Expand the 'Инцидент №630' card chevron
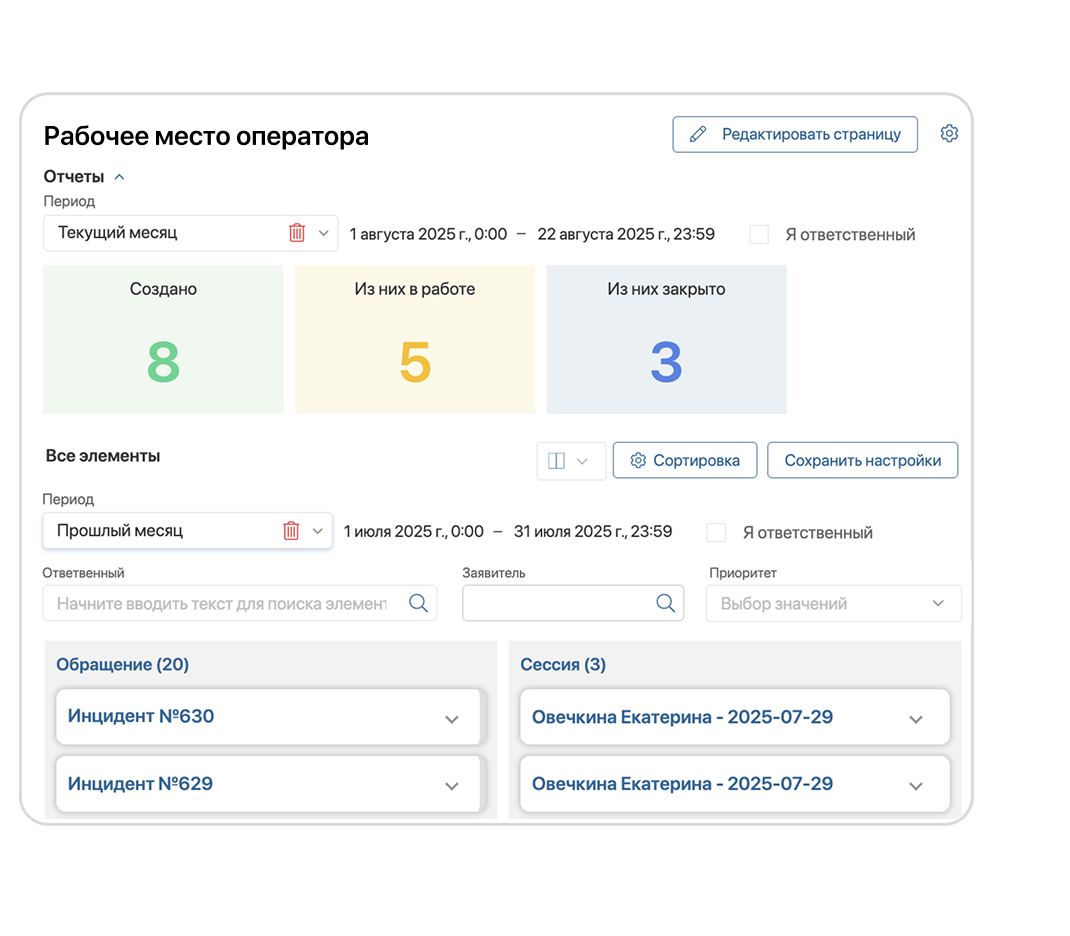 (x=452, y=719)
